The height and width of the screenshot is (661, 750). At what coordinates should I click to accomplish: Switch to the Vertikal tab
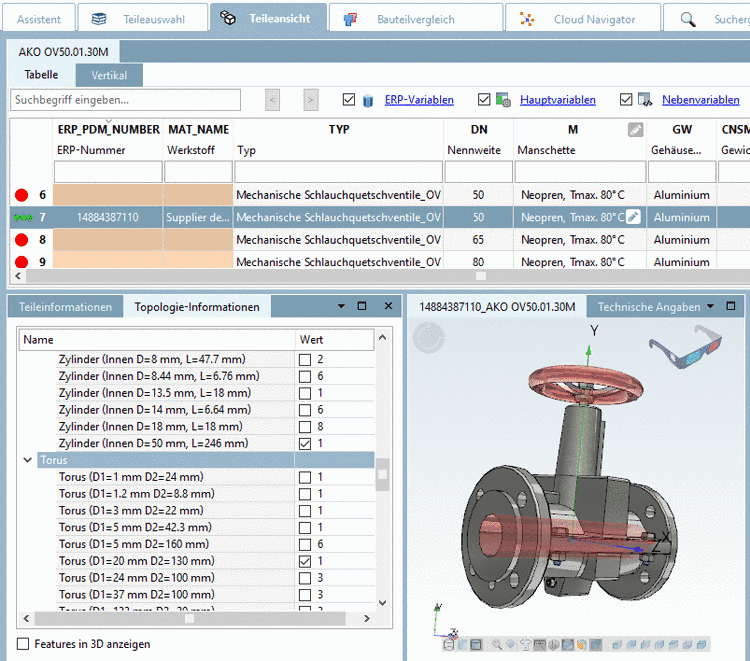[109, 75]
